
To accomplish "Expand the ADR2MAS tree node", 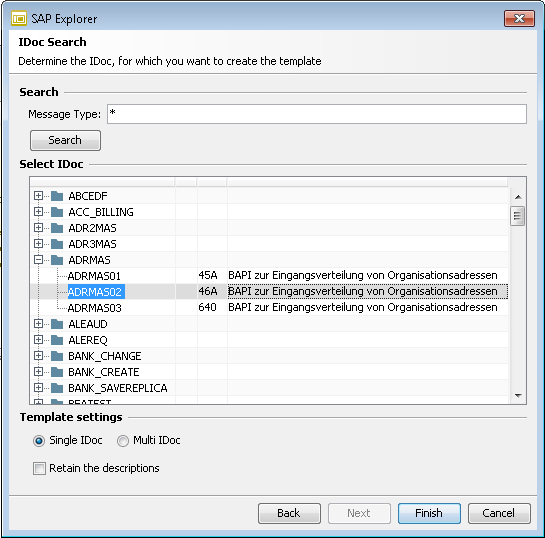I will coord(38,228).
